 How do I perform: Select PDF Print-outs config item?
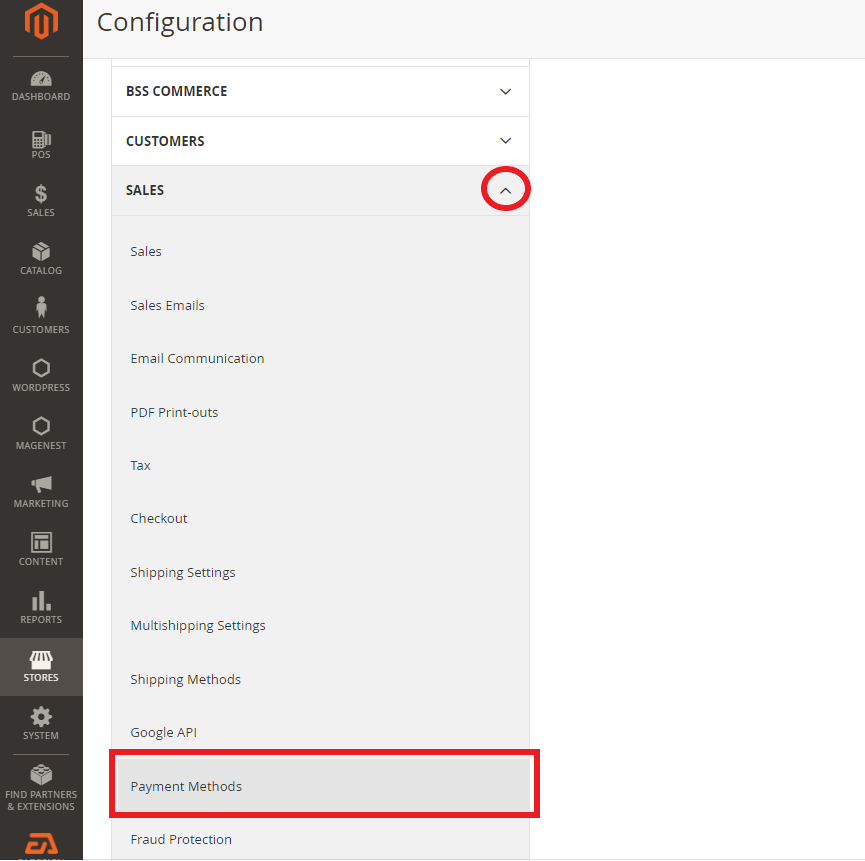point(174,413)
